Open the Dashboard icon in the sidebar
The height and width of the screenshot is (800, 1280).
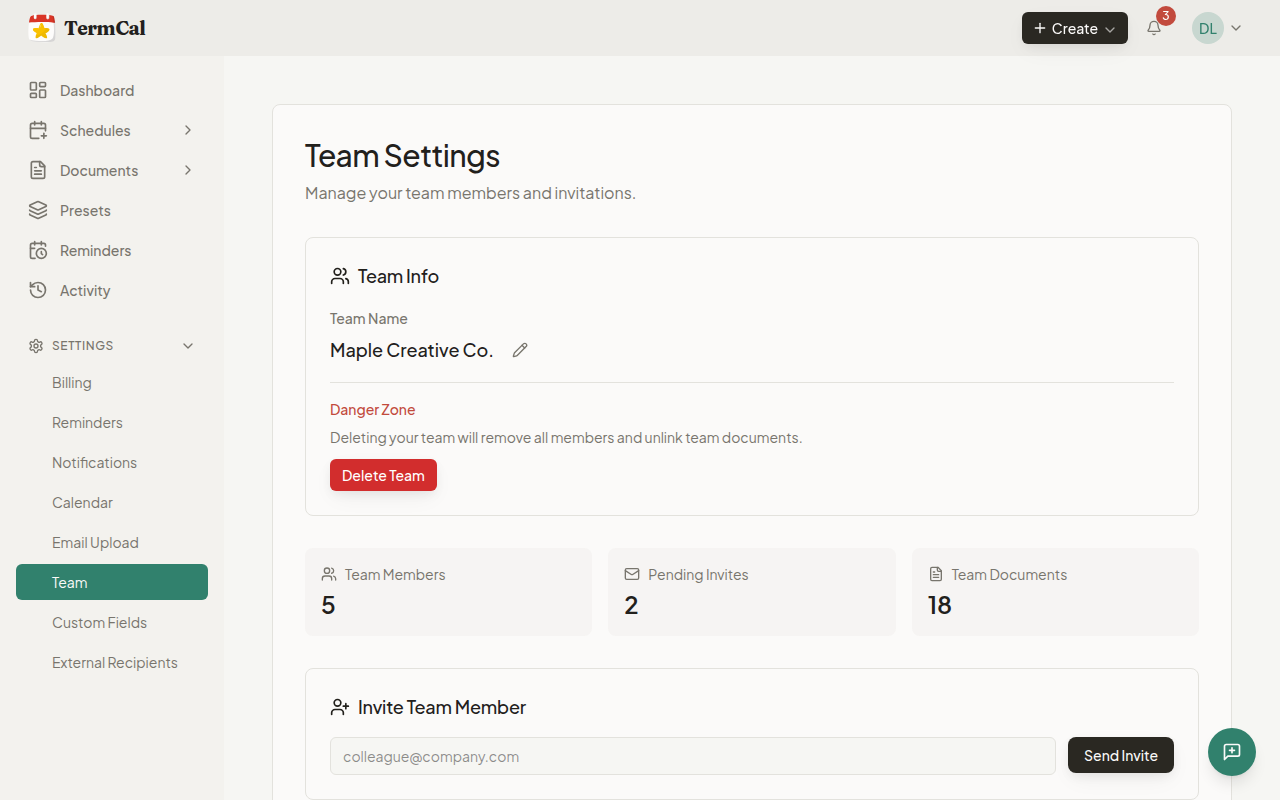coord(38,90)
